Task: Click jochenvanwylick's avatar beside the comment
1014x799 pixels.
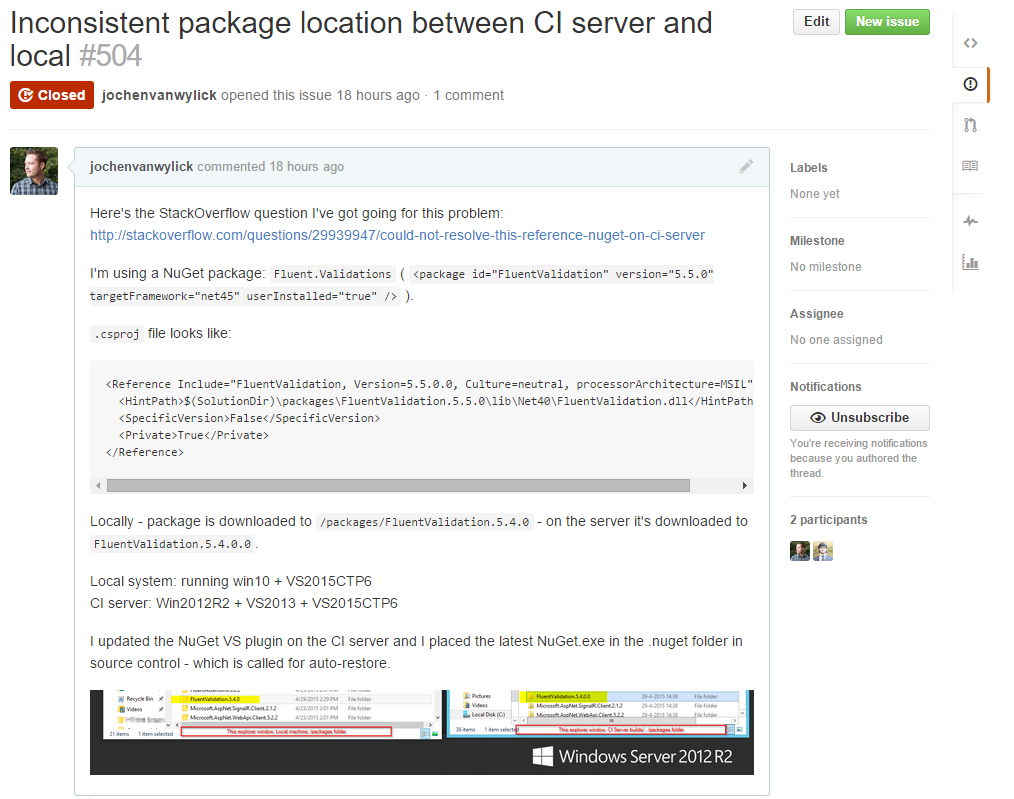Action: click(34, 171)
